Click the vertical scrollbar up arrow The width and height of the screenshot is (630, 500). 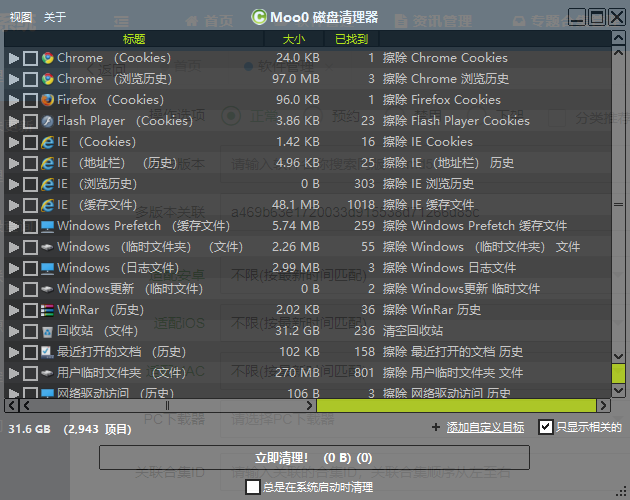(618, 53)
